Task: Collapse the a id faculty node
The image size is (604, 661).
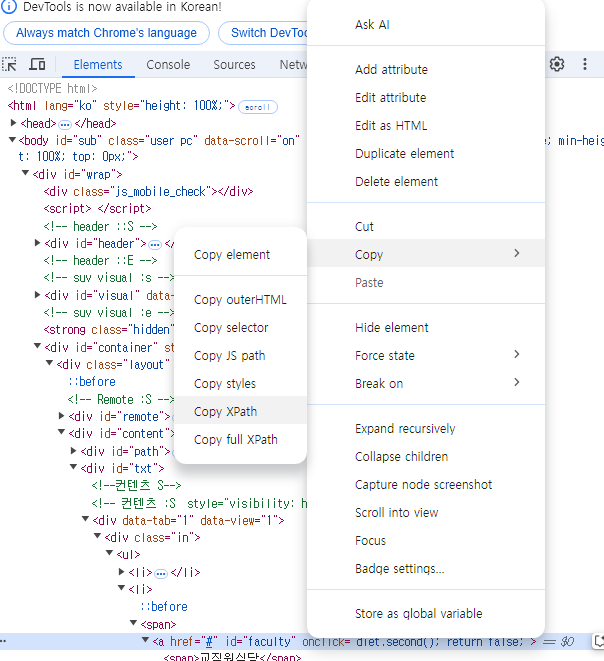Action: (145, 640)
